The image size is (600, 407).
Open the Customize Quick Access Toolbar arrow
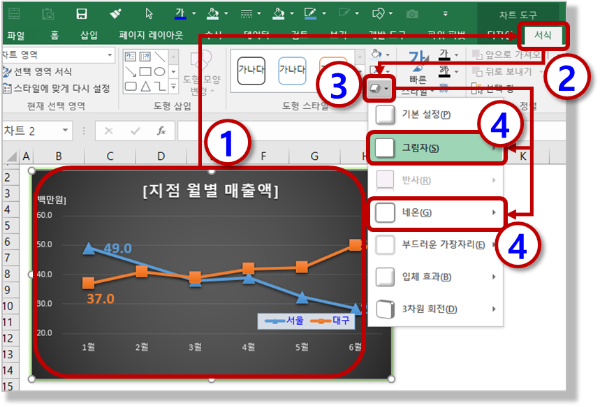point(445,14)
